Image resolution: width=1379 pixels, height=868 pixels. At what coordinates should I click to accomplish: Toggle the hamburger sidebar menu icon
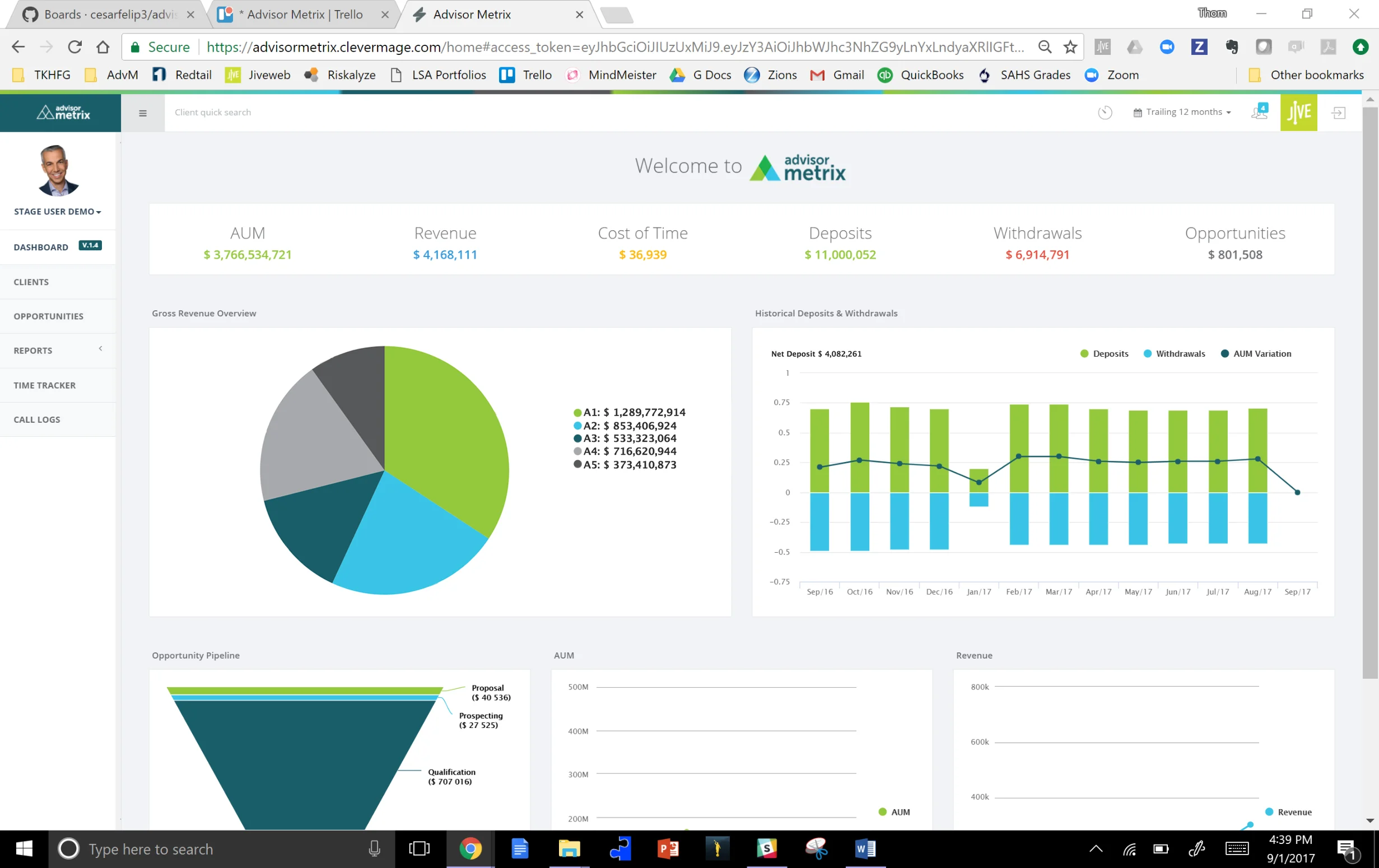(143, 113)
